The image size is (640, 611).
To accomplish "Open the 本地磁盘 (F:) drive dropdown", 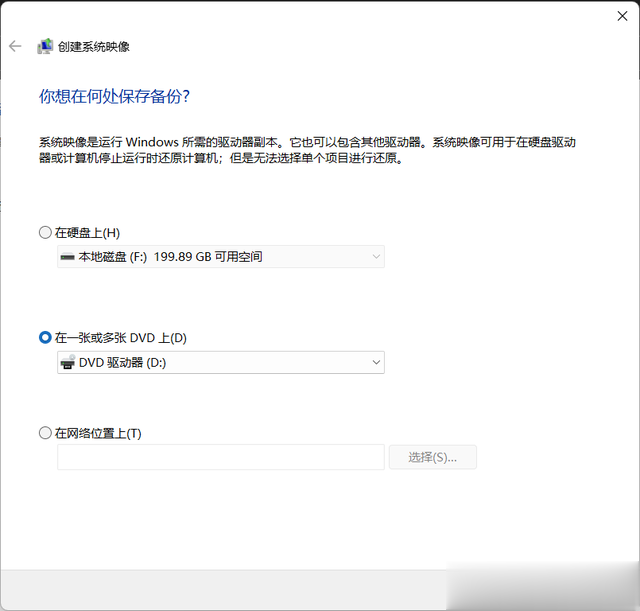I will (x=221, y=257).
